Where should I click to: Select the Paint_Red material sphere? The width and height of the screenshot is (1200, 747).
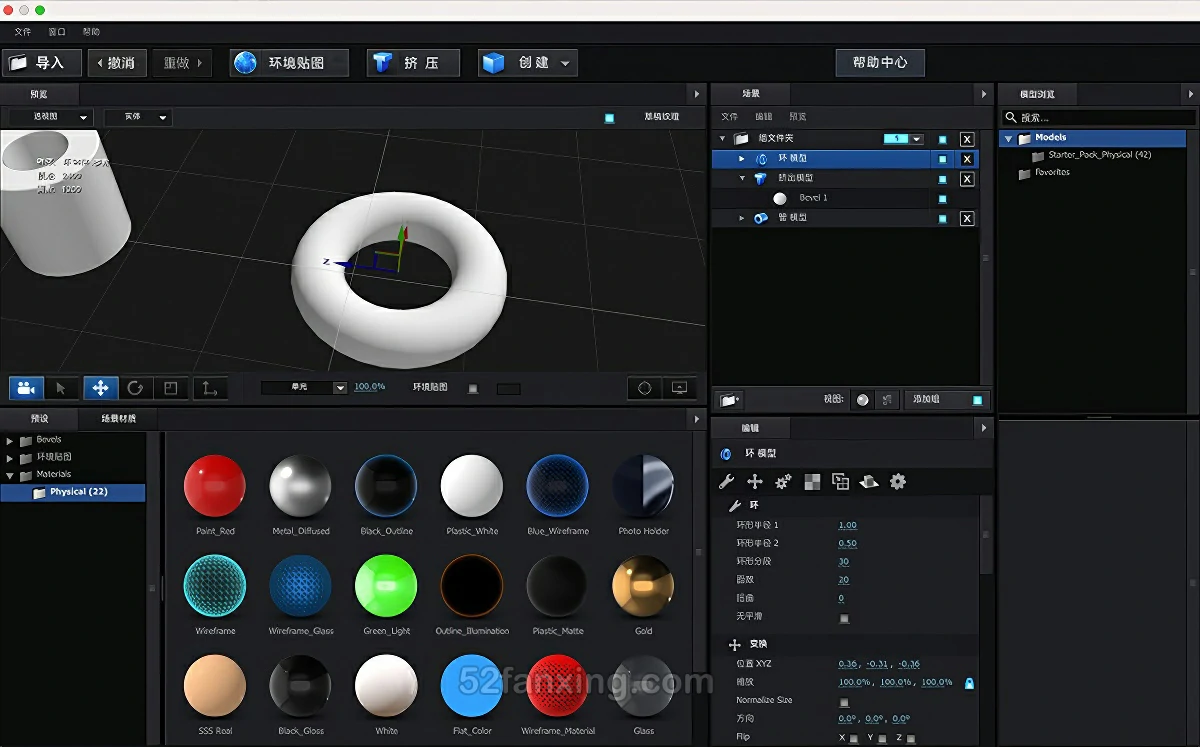215,485
